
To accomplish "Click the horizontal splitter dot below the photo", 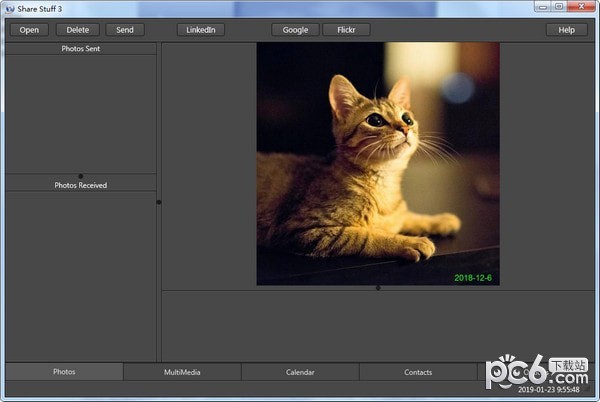I will pyautogui.click(x=378, y=288).
